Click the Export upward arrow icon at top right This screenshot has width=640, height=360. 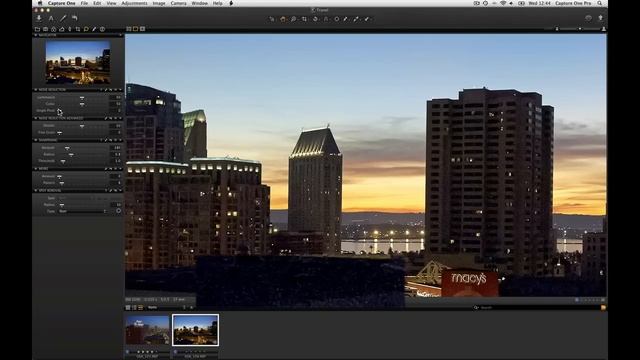(x=600, y=18)
